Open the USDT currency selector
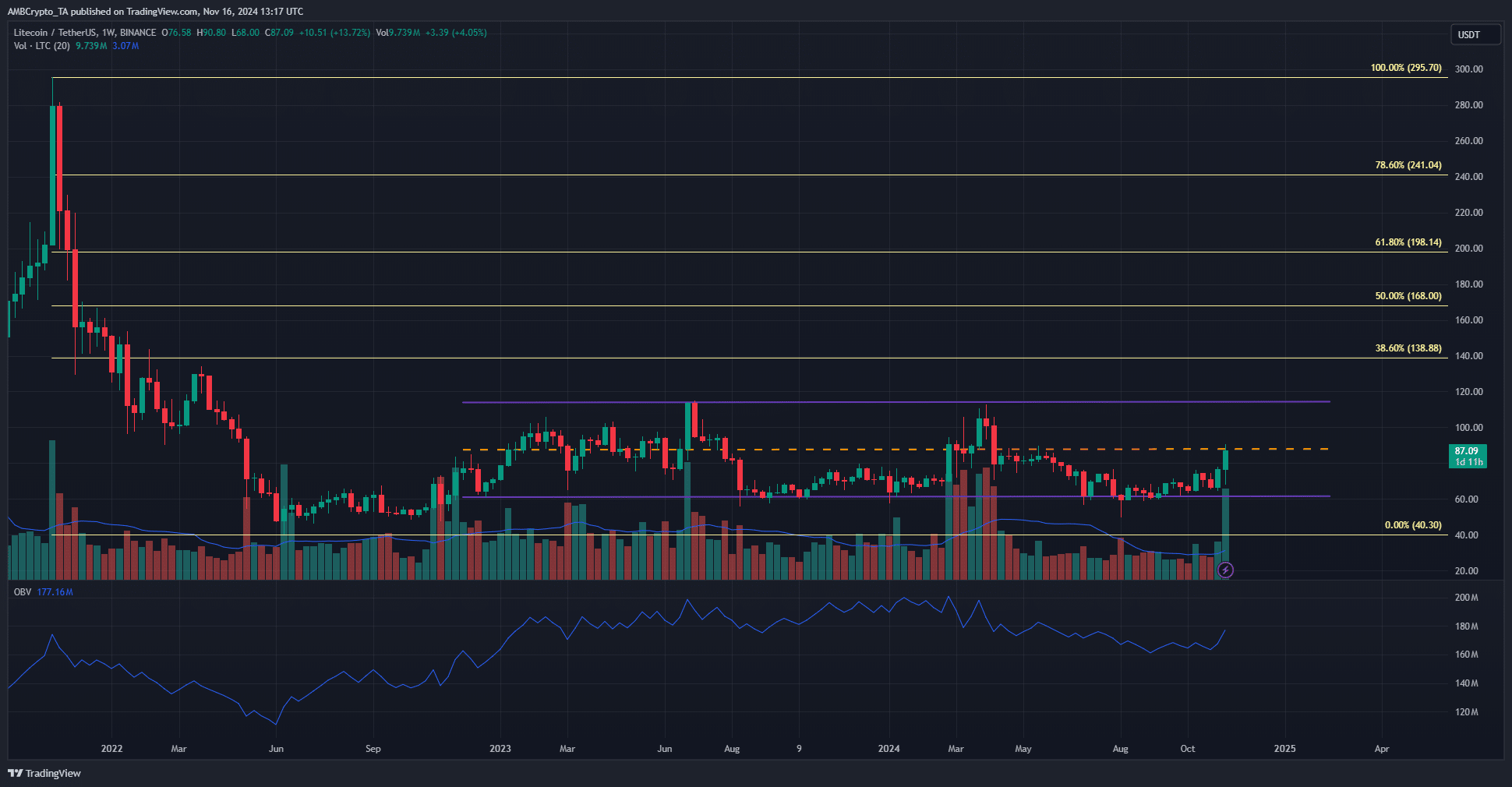 (1475, 34)
